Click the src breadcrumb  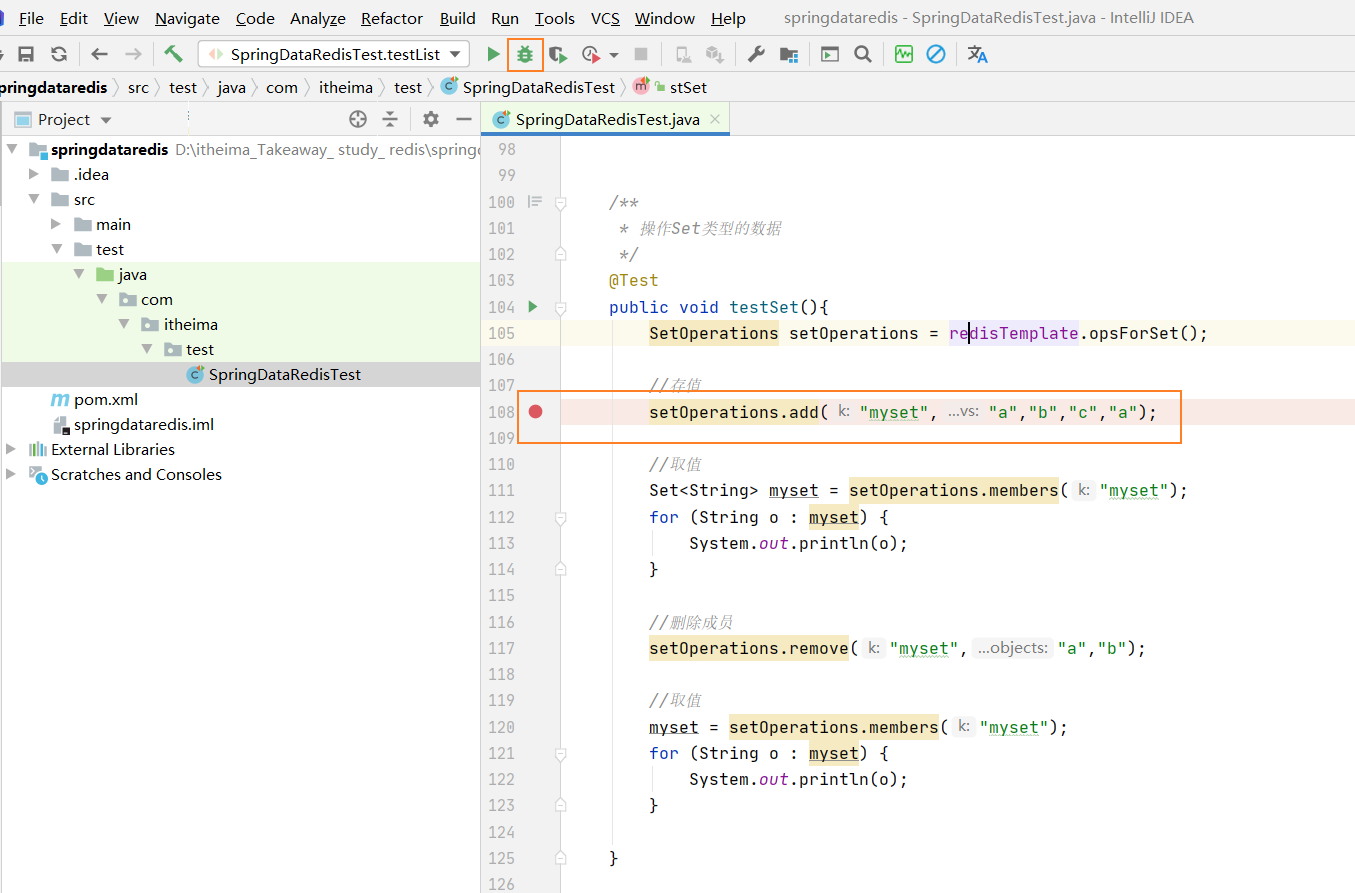click(138, 87)
